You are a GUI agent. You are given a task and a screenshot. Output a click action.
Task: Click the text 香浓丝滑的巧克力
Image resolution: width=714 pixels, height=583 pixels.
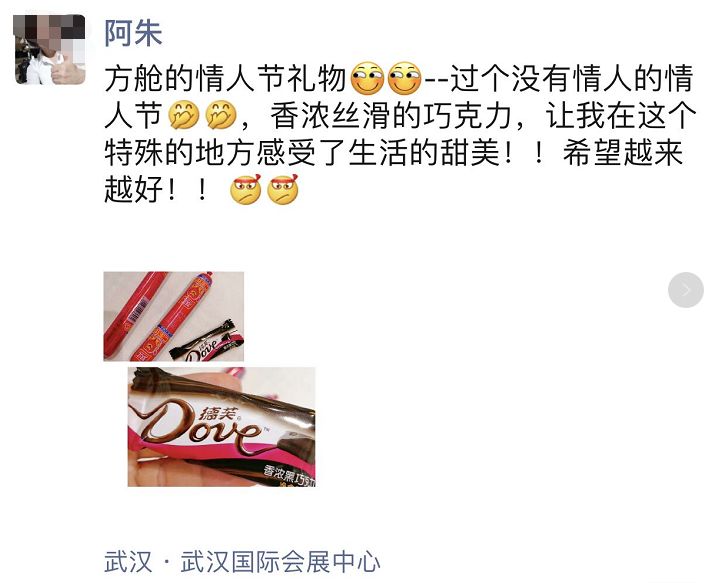(x=391, y=115)
